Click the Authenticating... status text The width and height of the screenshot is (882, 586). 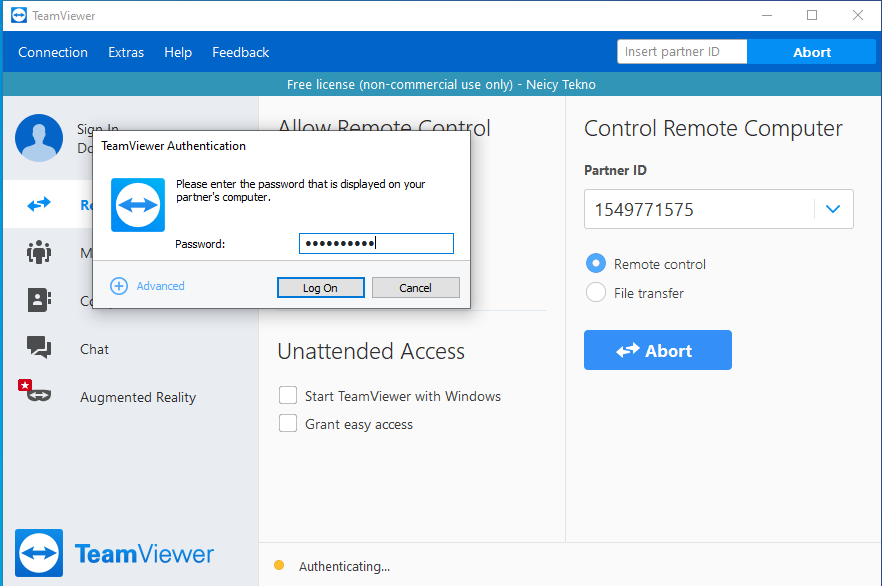coord(344,566)
